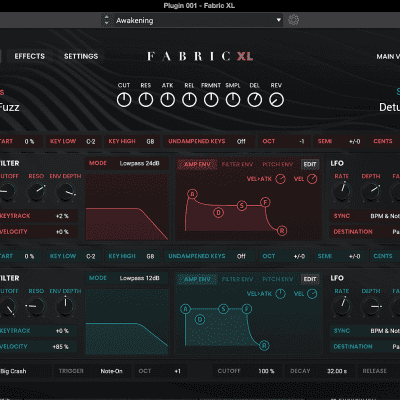Click the teal layer VEL knob
Screen dimensions: 400x400
point(312,294)
